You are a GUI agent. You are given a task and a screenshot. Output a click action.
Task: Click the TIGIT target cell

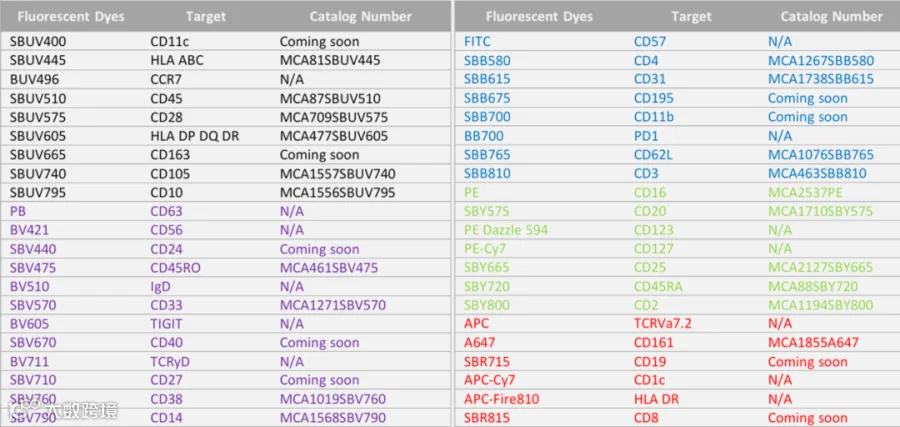pos(166,324)
